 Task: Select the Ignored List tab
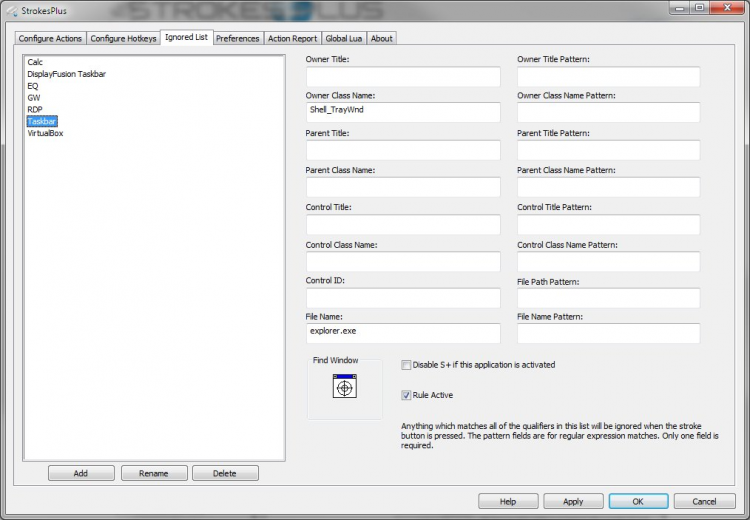tap(187, 37)
